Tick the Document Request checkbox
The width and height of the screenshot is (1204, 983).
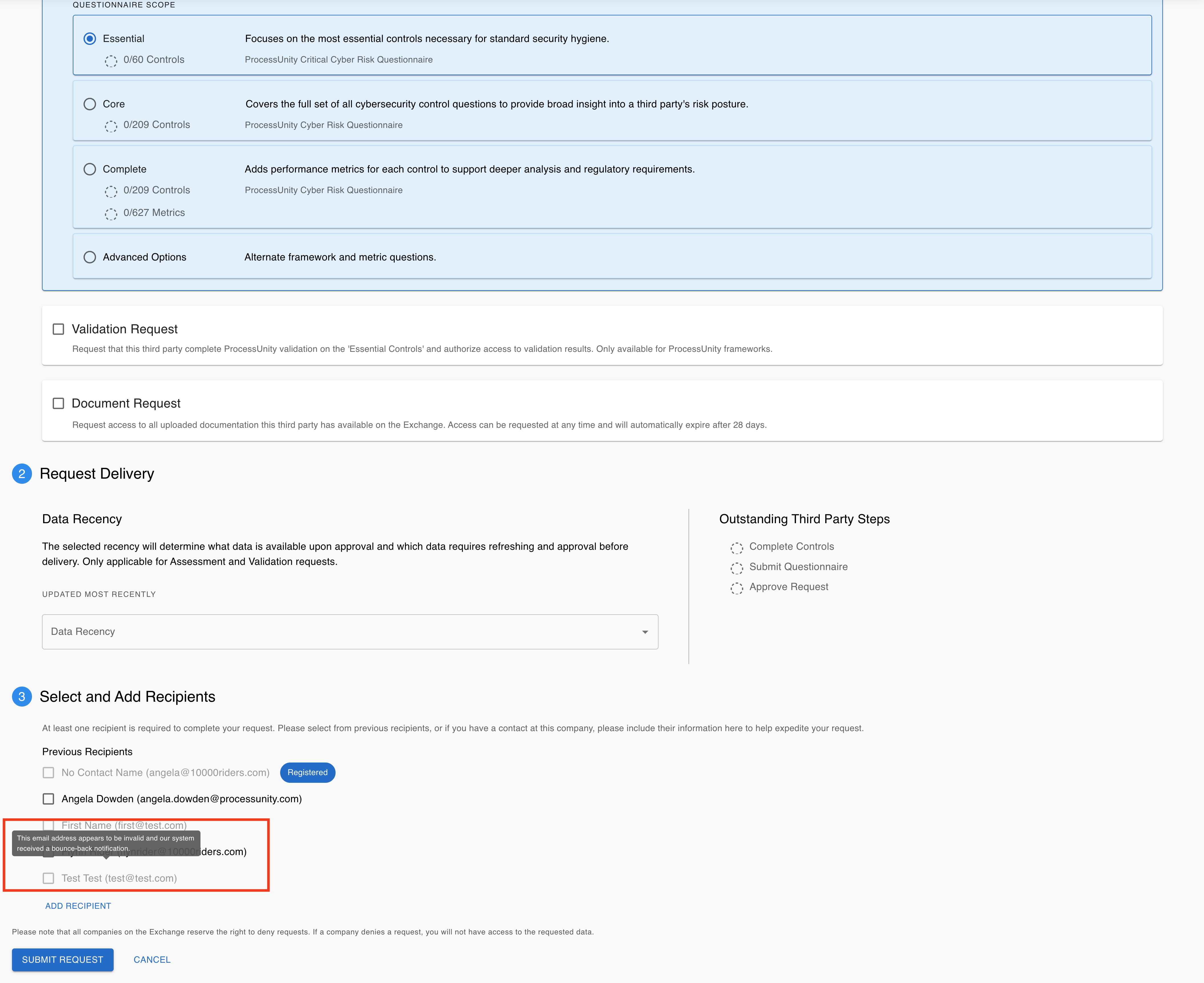click(x=58, y=403)
